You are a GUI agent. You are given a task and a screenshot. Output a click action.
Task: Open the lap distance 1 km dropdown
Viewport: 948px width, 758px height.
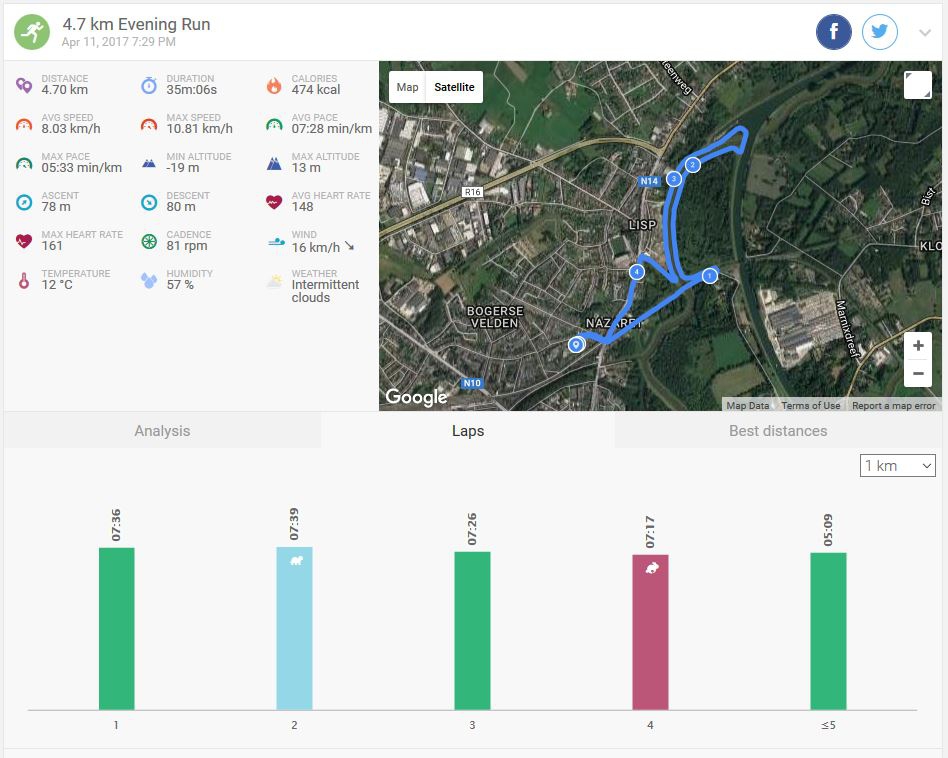coord(897,466)
